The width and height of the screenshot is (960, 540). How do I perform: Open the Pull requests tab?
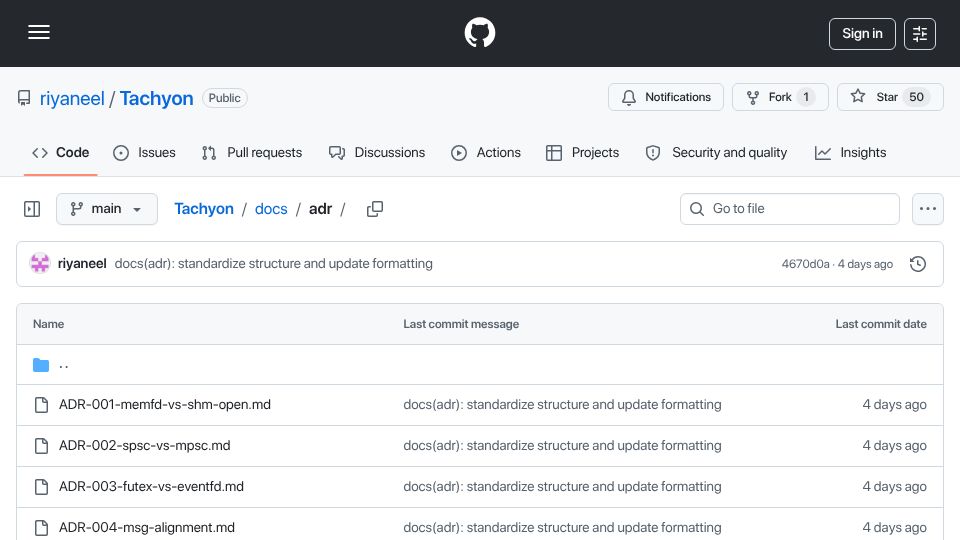[x=252, y=152]
